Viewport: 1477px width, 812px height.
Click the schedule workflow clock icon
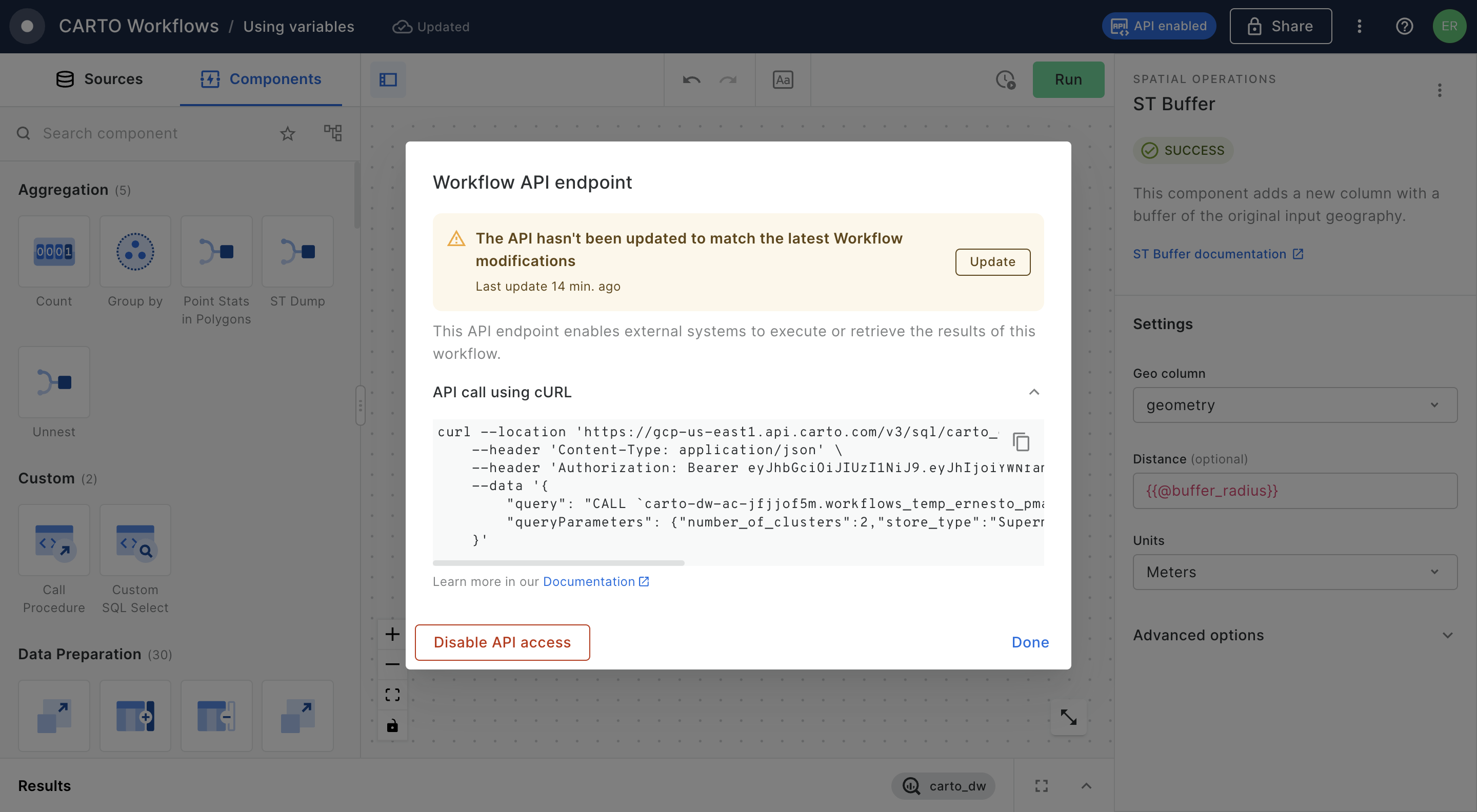pos(1005,79)
